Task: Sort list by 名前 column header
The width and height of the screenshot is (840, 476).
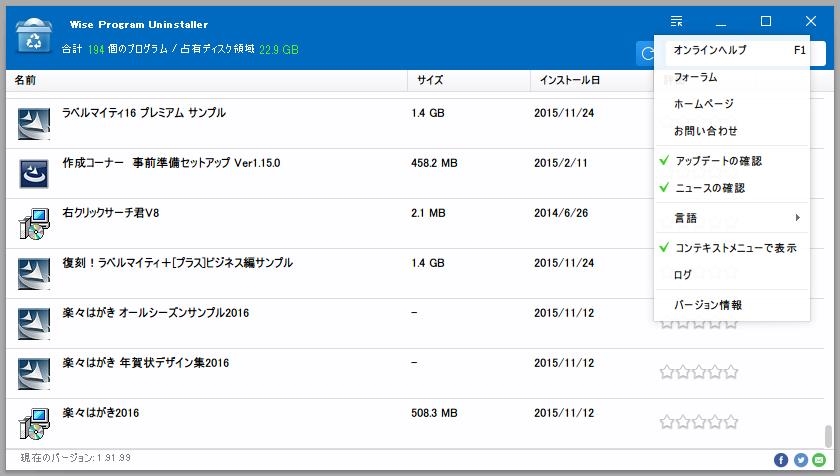Action: 206,80
